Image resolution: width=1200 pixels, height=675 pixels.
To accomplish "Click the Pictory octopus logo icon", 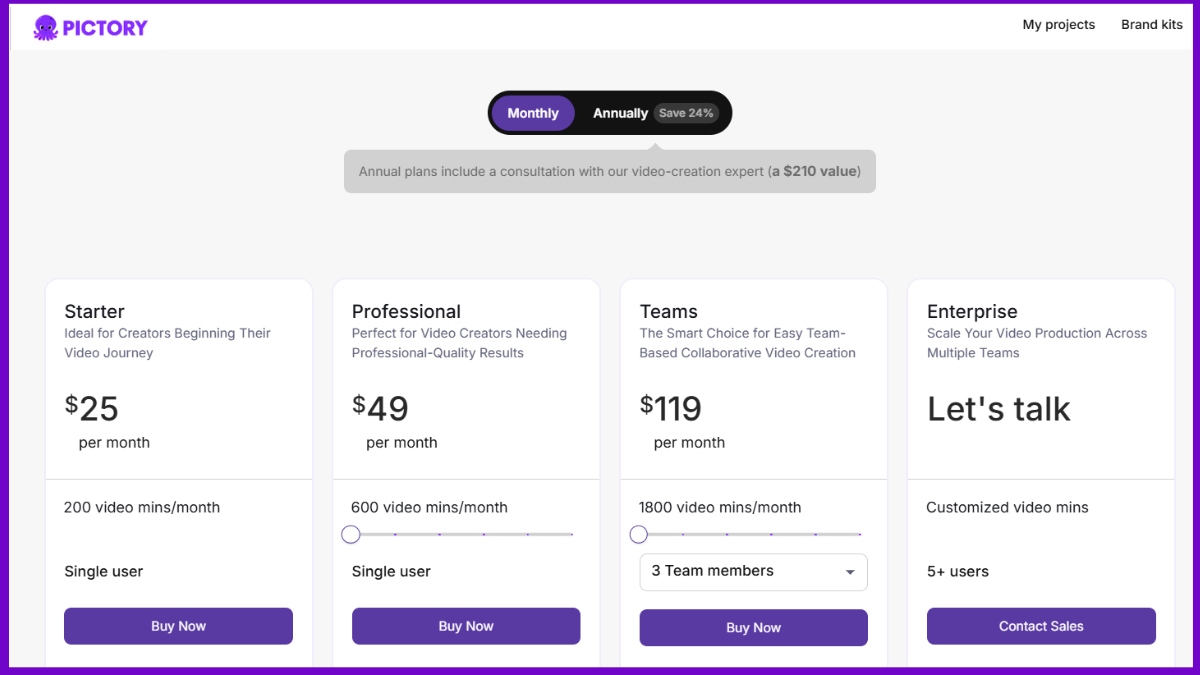I will (45, 27).
